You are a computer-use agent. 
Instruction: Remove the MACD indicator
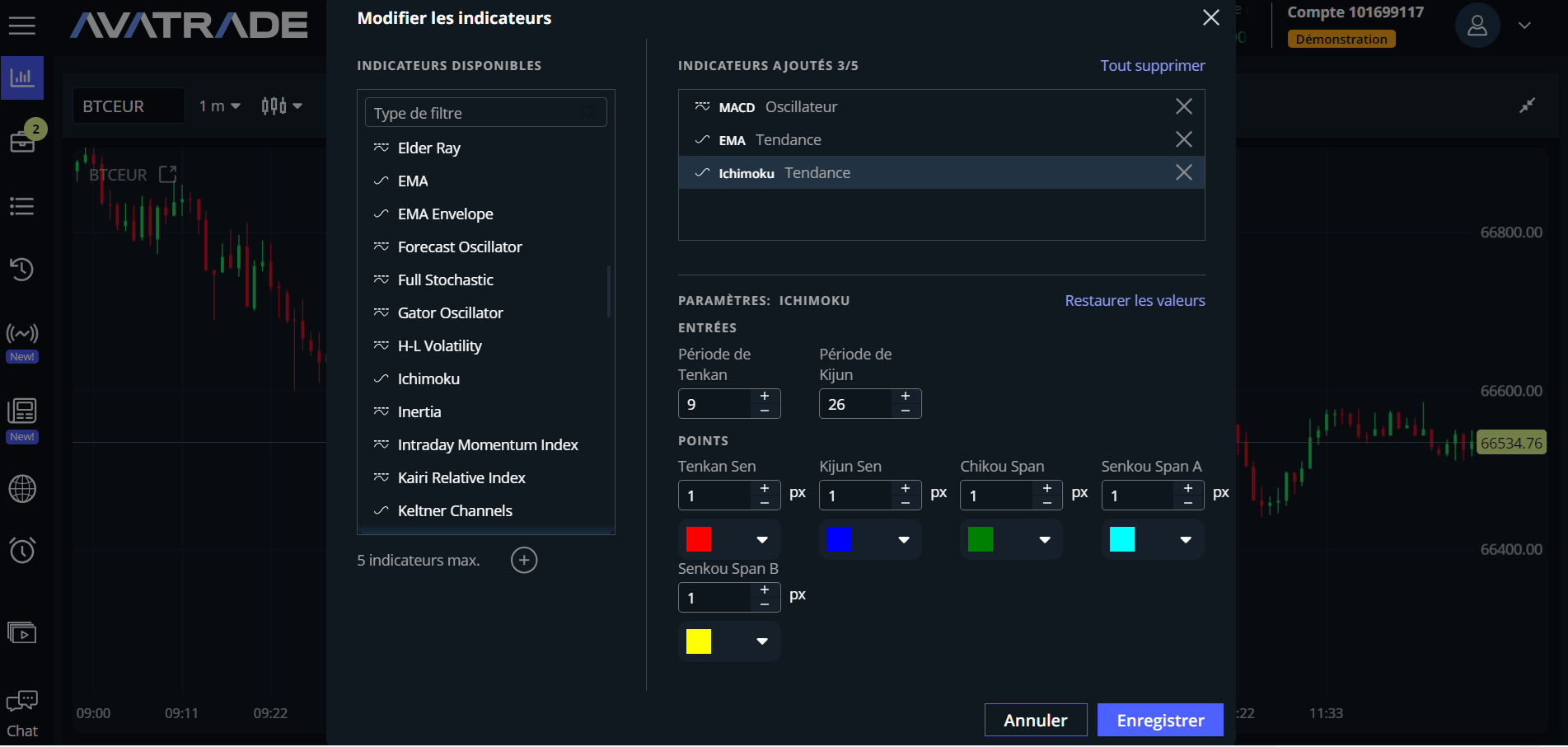click(1183, 106)
